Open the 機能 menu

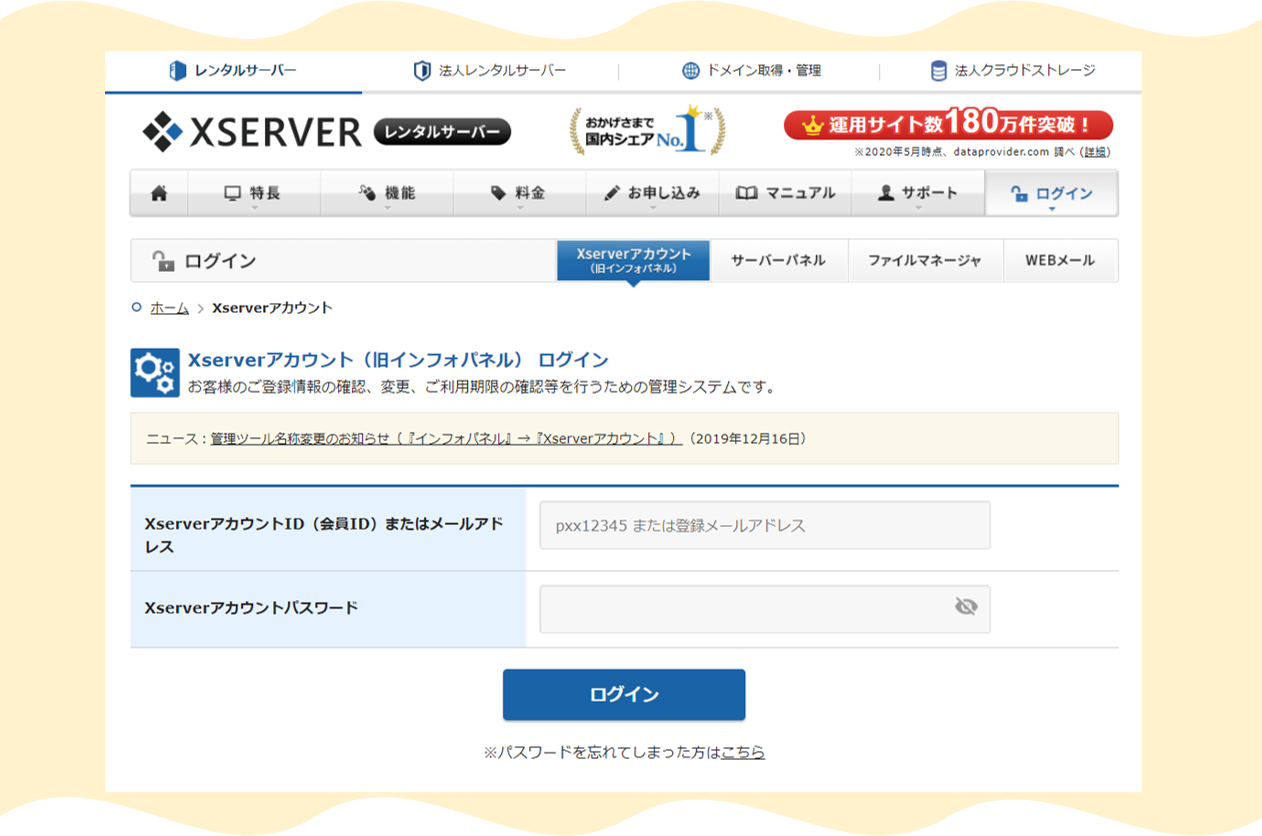click(387, 194)
